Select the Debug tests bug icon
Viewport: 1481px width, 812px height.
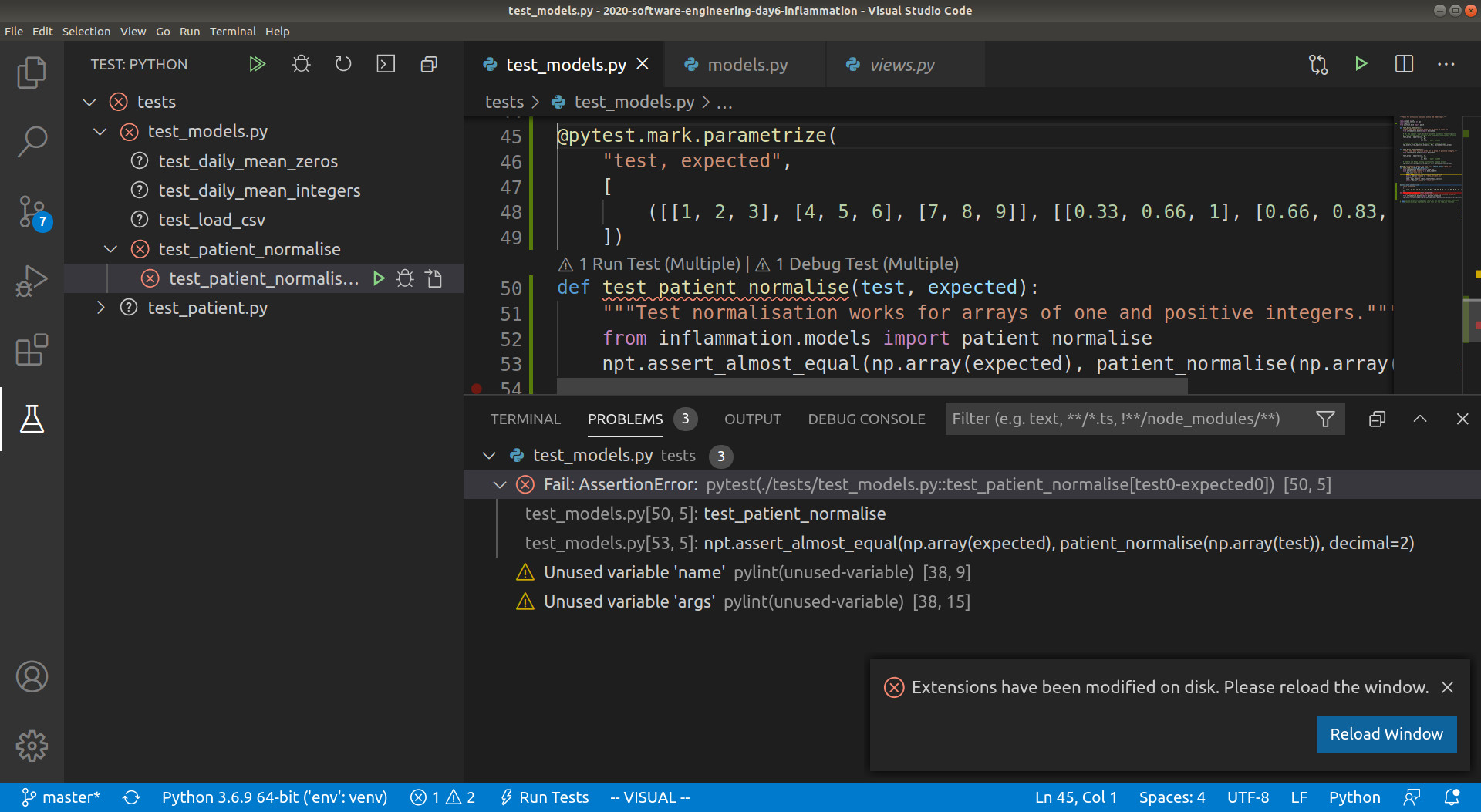(301, 64)
